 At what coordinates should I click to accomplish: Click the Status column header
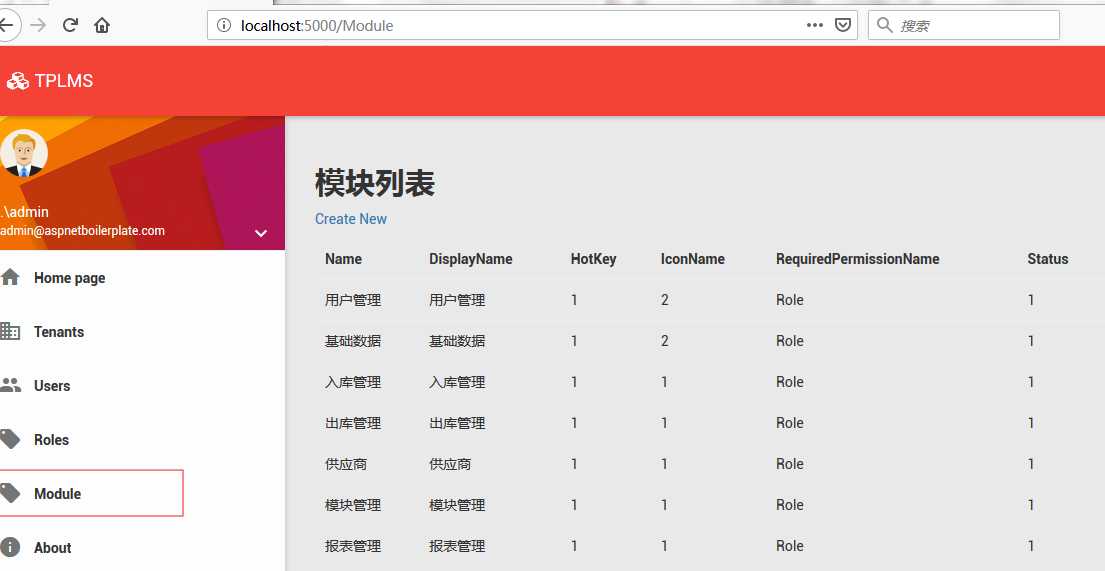tap(1048, 259)
